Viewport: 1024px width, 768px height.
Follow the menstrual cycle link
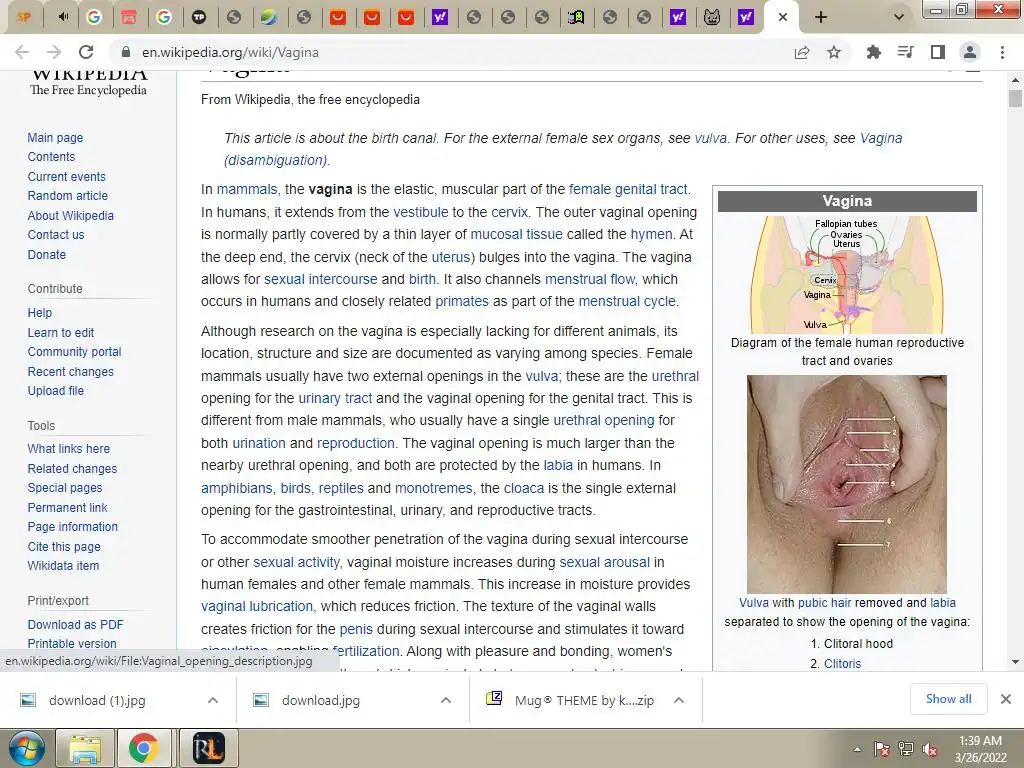627,301
